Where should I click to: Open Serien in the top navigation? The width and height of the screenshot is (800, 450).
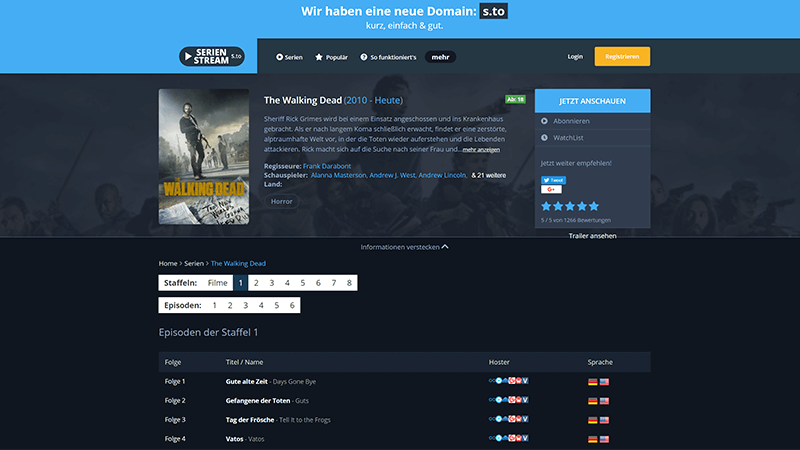click(289, 57)
